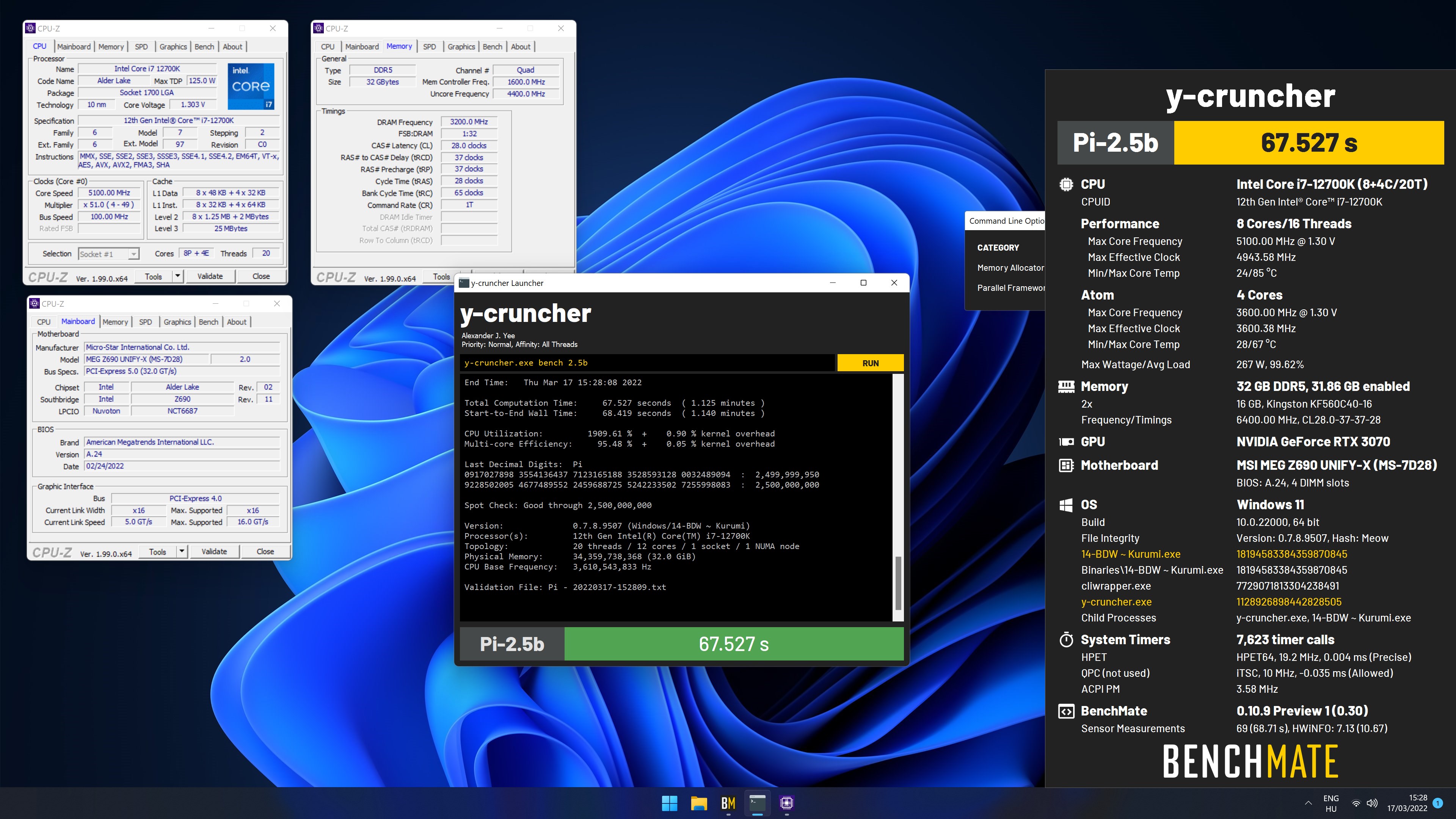Click Validate in Mainboard window
The image size is (1456, 819).
pyautogui.click(x=214, y=552)
